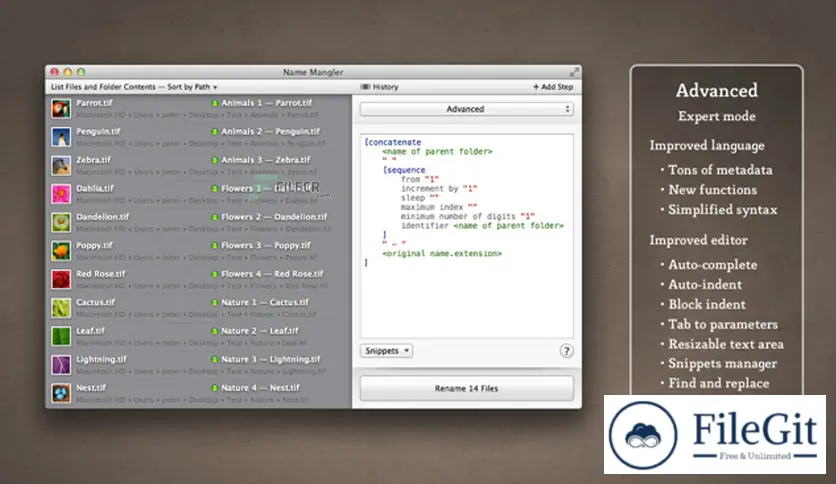This screenshot has width=836, height=484.
Task: Click the FileGit logo
Action: click(715, 434)
